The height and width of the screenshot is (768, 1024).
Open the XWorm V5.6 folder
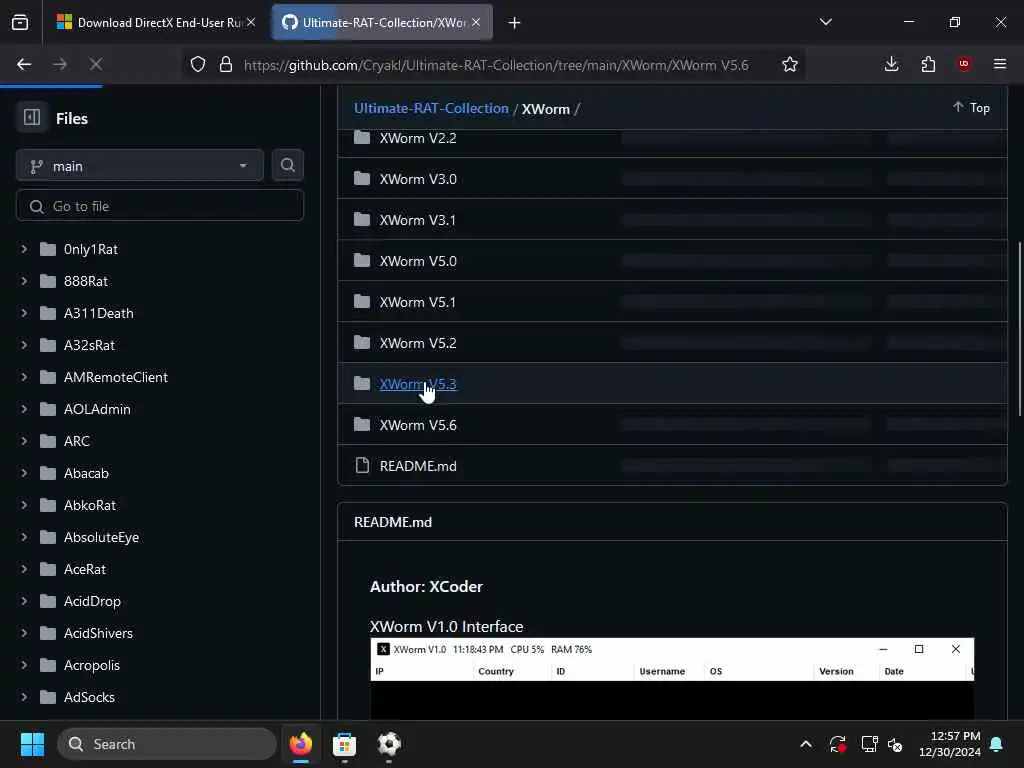[418, 425]
